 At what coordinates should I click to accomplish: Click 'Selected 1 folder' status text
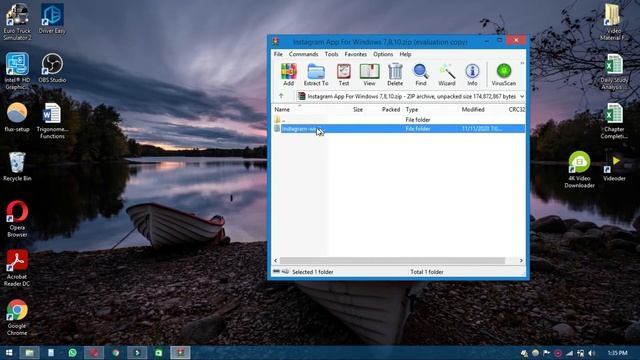[313, 272]
